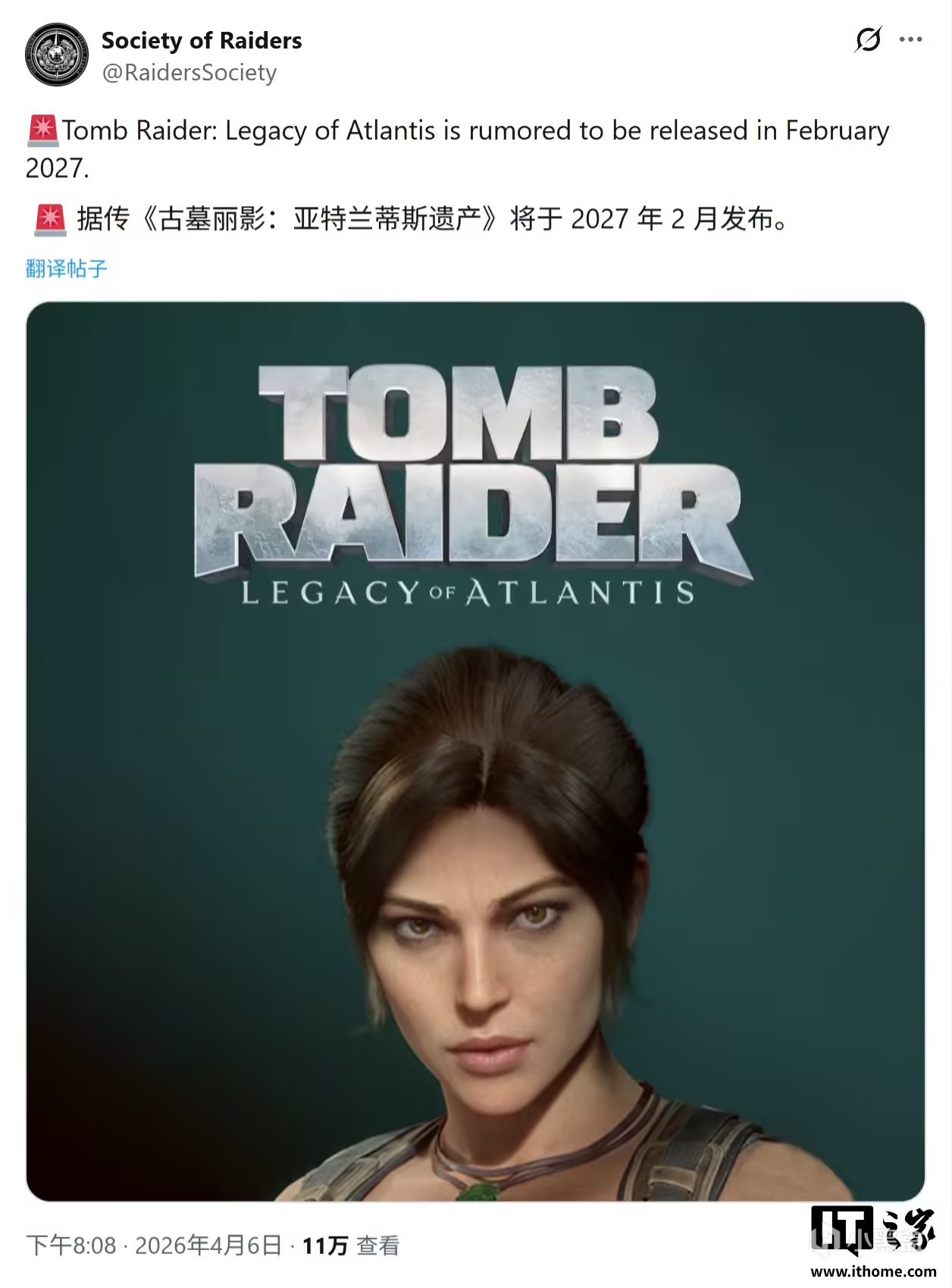Click the siren emoji before the Chinese text
The width and height of the screenshot is (952, 1288).
pyautogui.click(x=50, y=219)
